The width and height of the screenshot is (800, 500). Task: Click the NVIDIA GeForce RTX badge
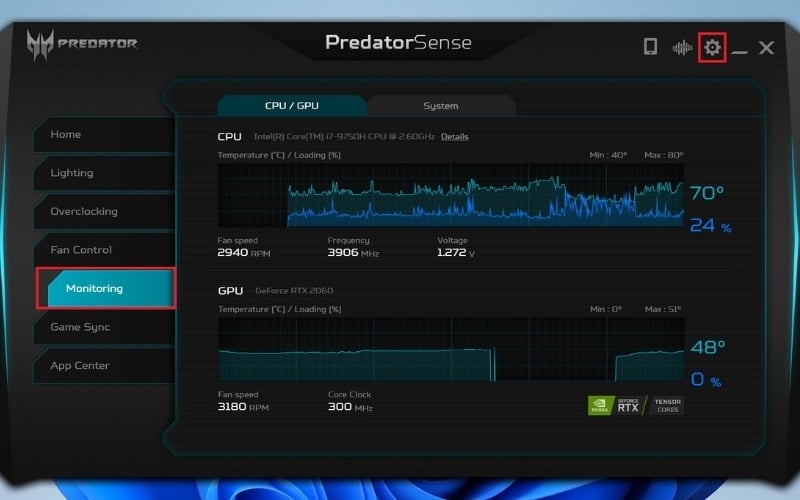[x=617, y=406]
